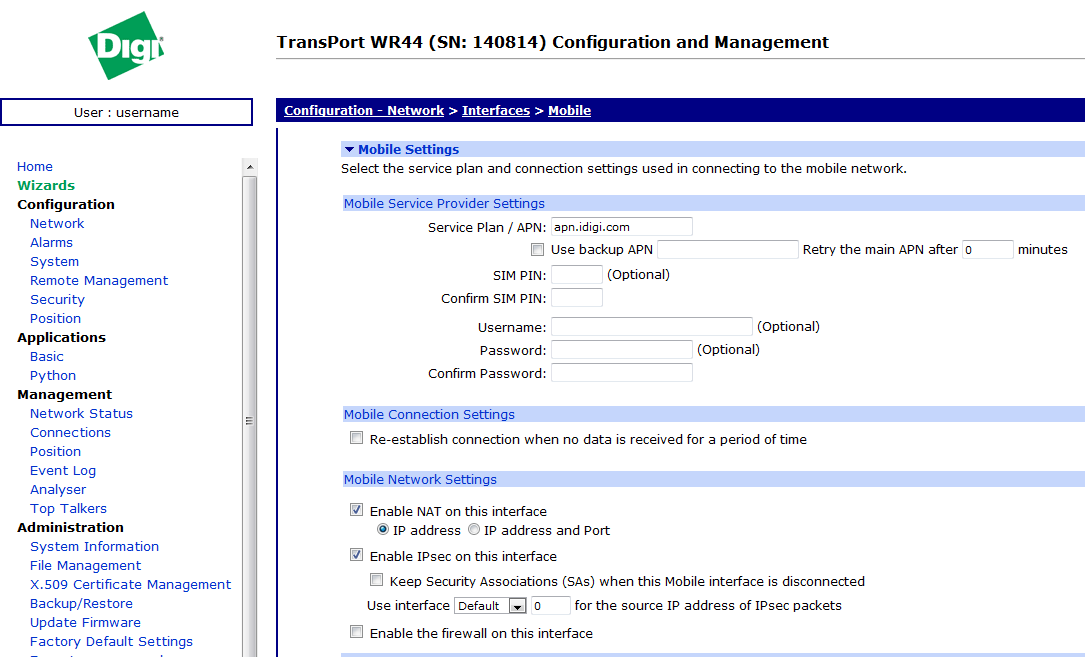
Task: Collapse the Mobile Settings section
Action: 350,150
